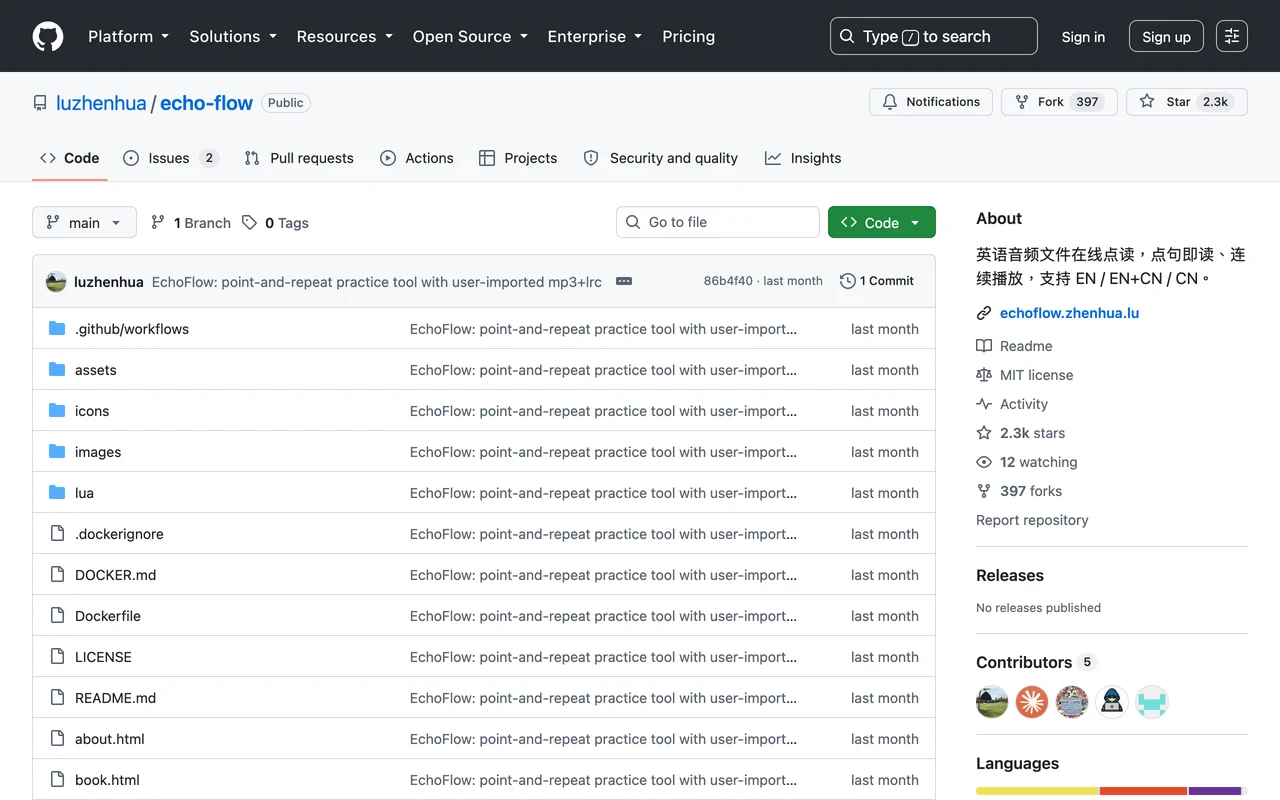Switch to the Insights tab
1280x800 pixels.
tap(803, 158)
